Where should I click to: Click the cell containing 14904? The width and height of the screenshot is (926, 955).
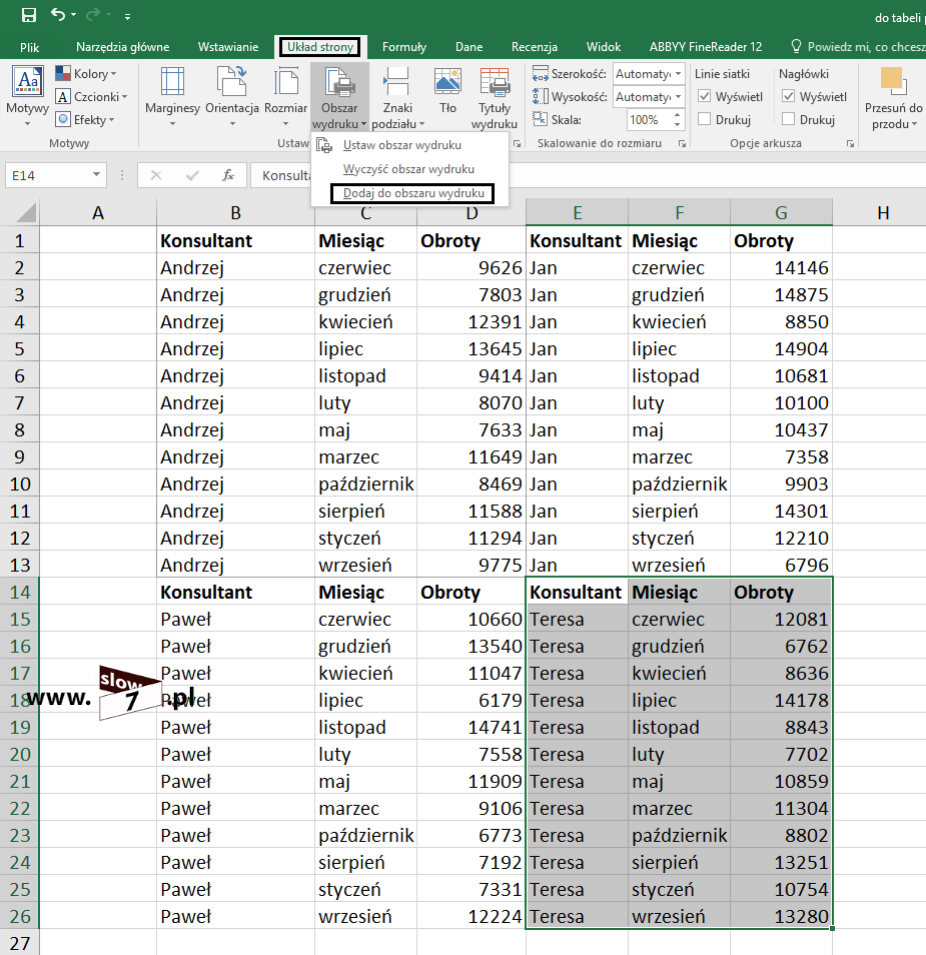click(x=781, y=349)
